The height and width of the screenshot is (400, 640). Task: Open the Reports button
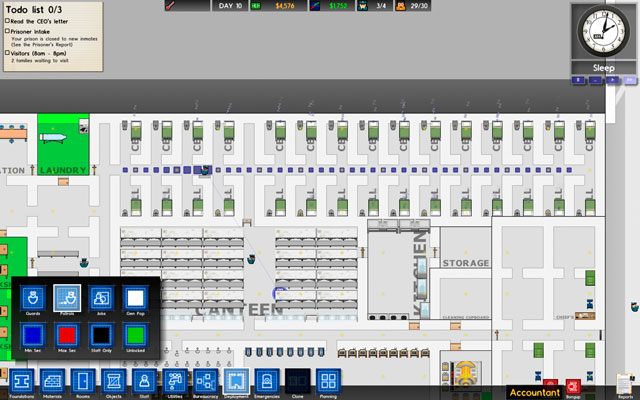tap(625, 384)
